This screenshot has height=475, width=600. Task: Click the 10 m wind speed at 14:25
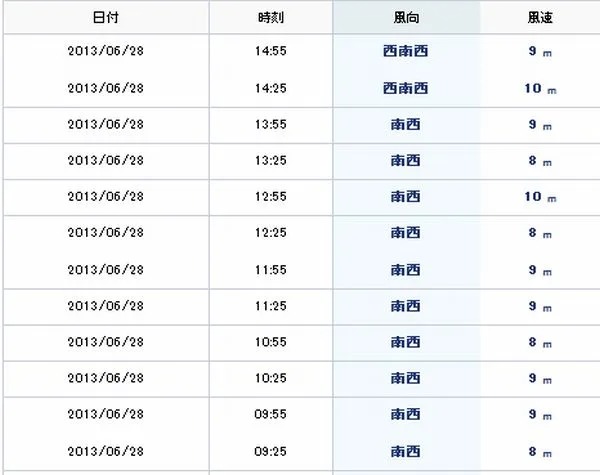click(540, 89)
